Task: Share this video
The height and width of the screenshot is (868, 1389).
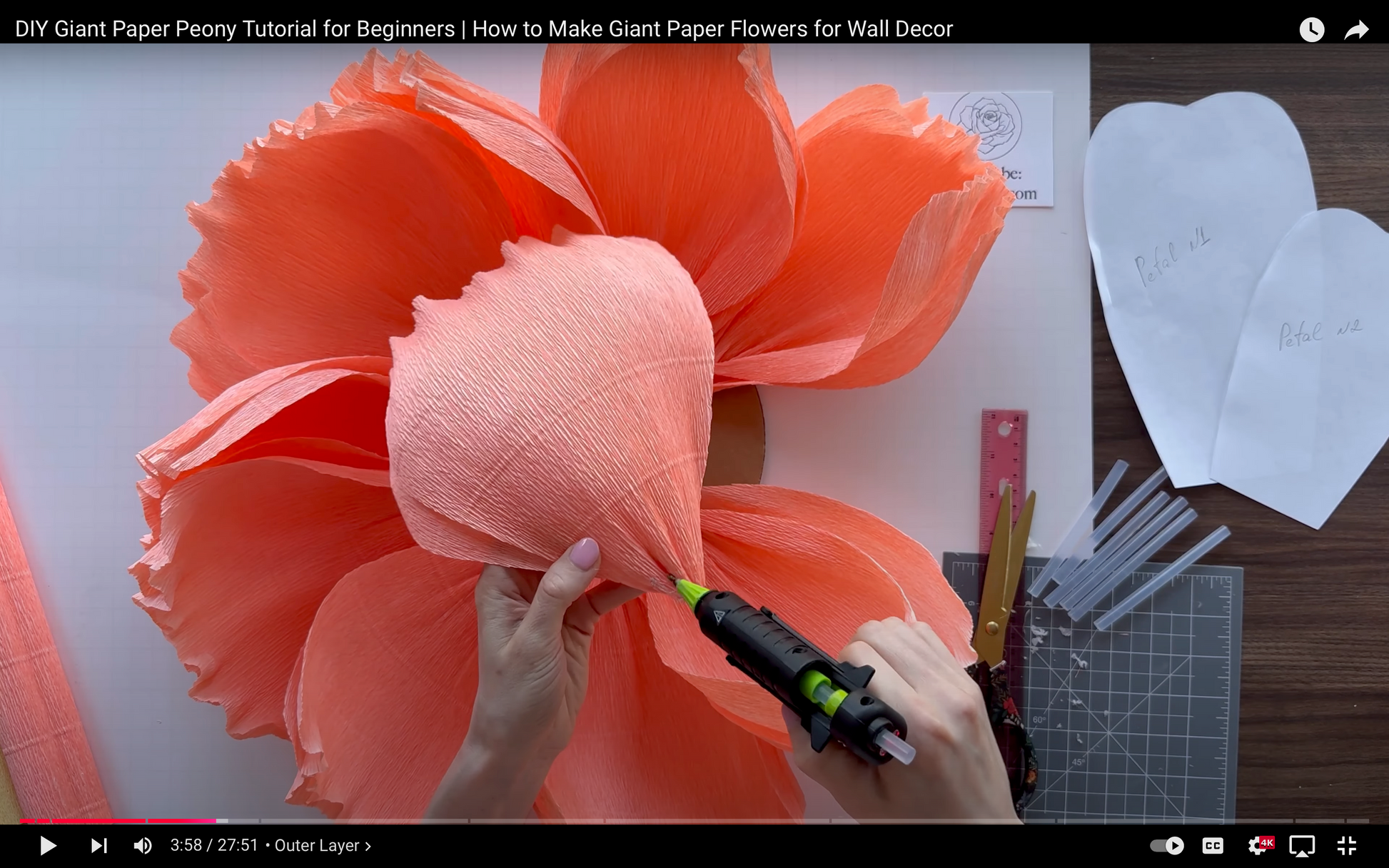Action: [x=1355, y=29]
